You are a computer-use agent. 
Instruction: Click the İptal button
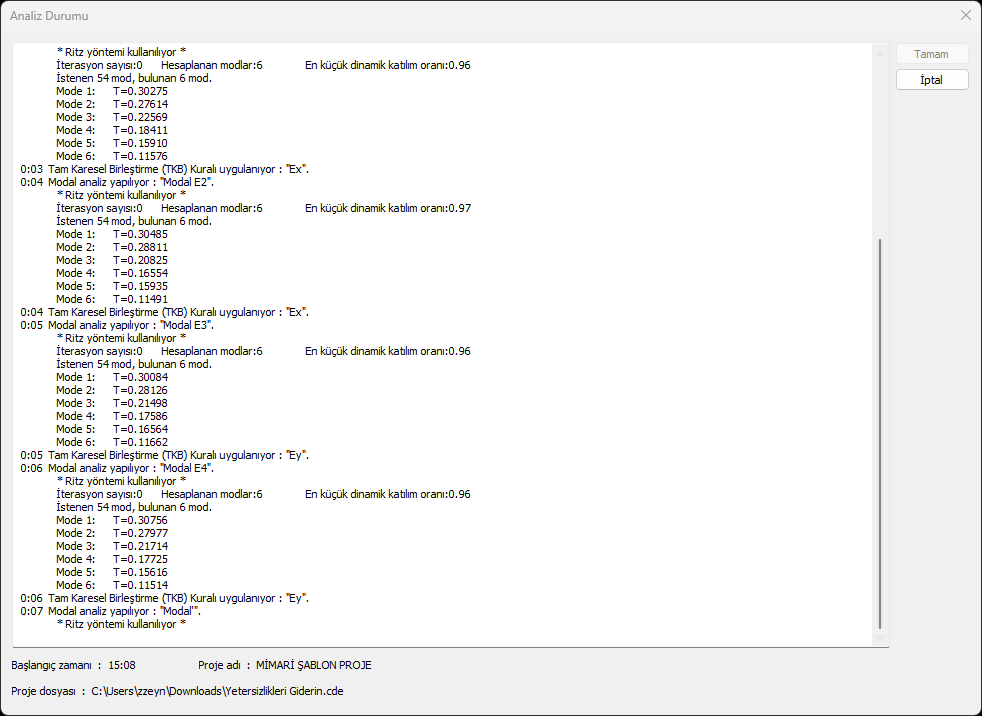click(x=932, y=80)
